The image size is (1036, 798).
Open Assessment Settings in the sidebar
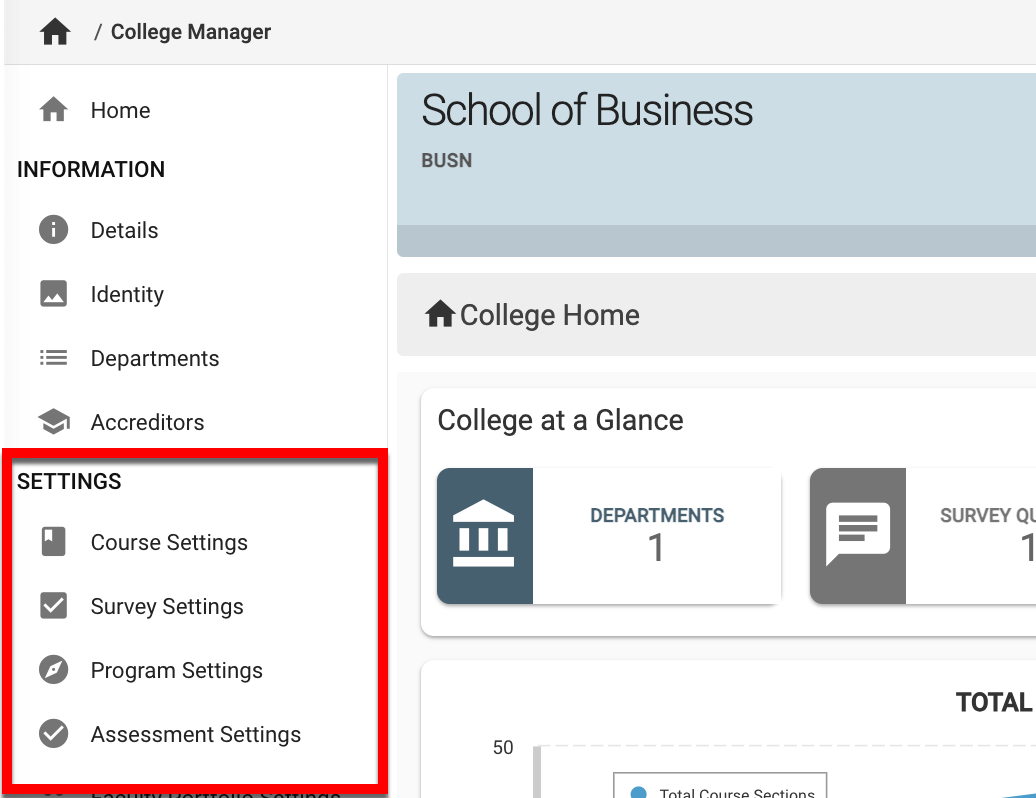(195, 734)
